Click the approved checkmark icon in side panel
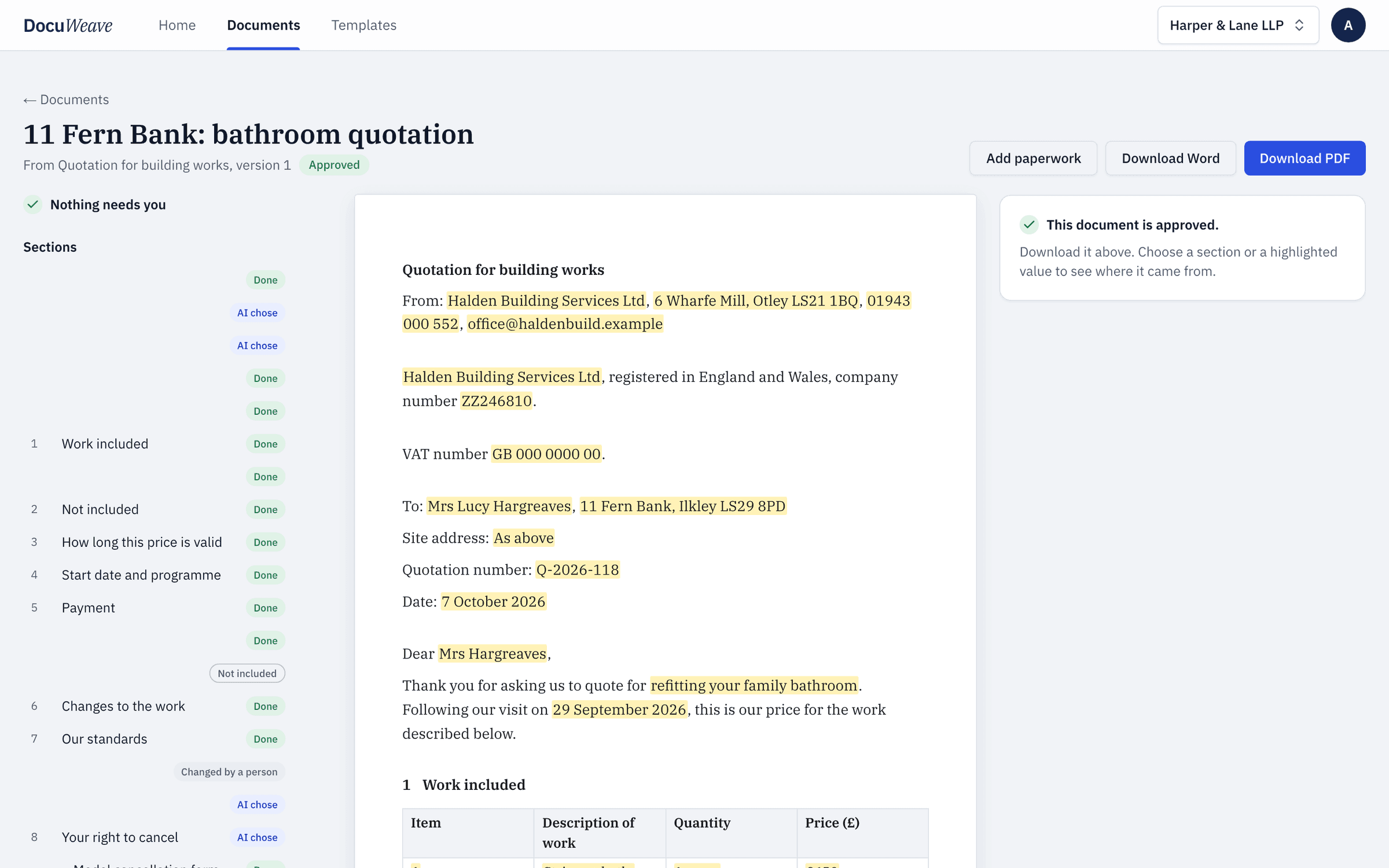Screen dimensions: 1389x868 (1029, 225)
